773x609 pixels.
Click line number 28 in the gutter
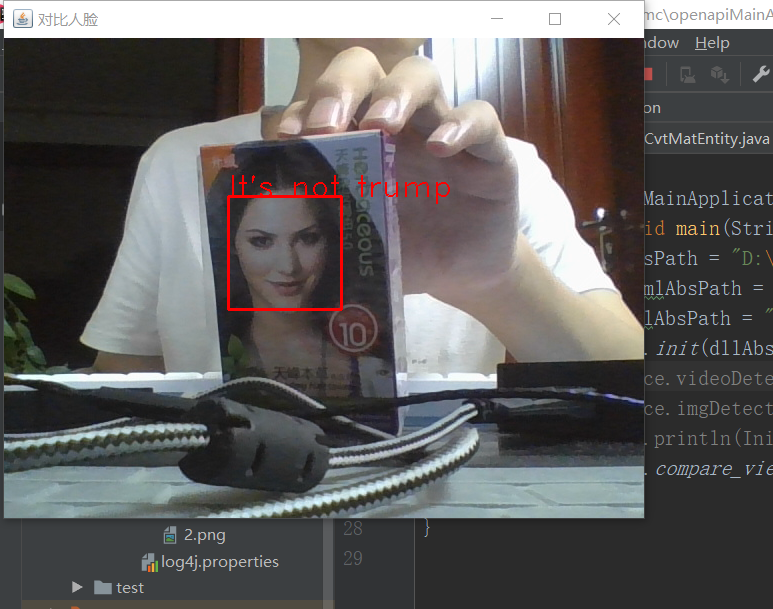(352, 529)
